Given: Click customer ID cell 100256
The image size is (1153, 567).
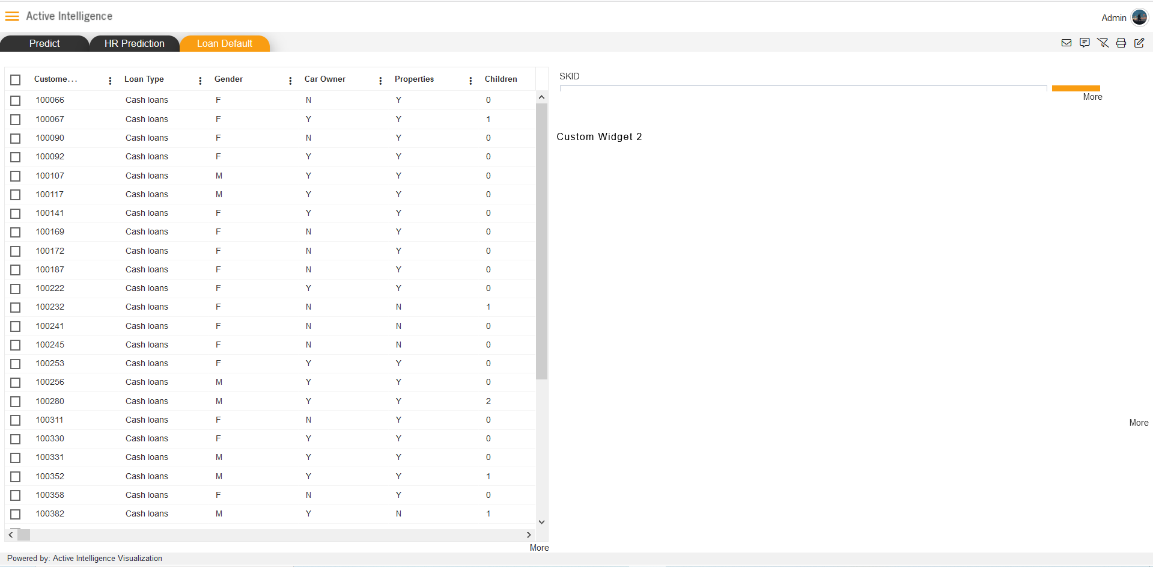Looking at the screenshot, I should point(50,382).
